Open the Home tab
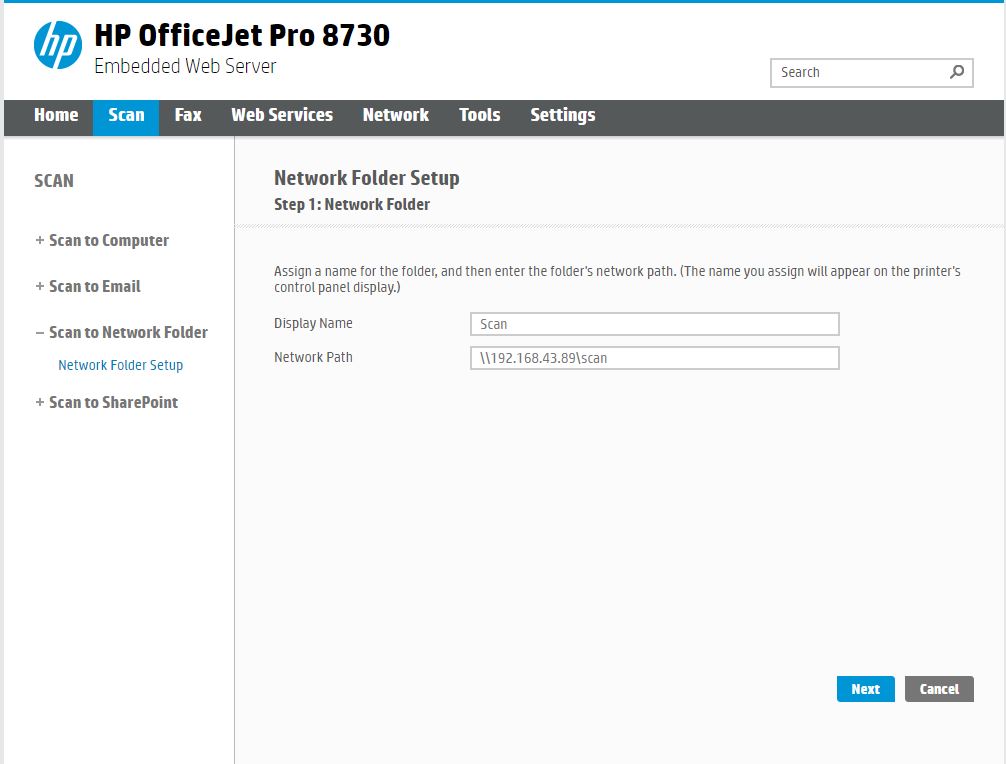The image size is (1006, 764). click(56, 115)
